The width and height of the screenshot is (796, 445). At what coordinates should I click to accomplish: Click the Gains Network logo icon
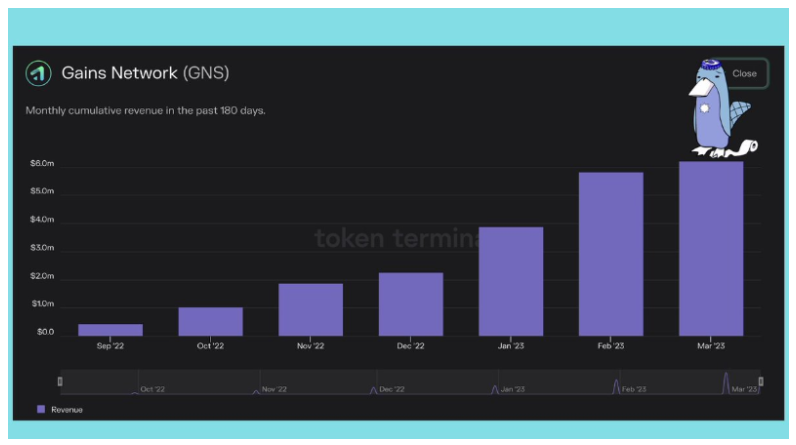pos(39,74)
